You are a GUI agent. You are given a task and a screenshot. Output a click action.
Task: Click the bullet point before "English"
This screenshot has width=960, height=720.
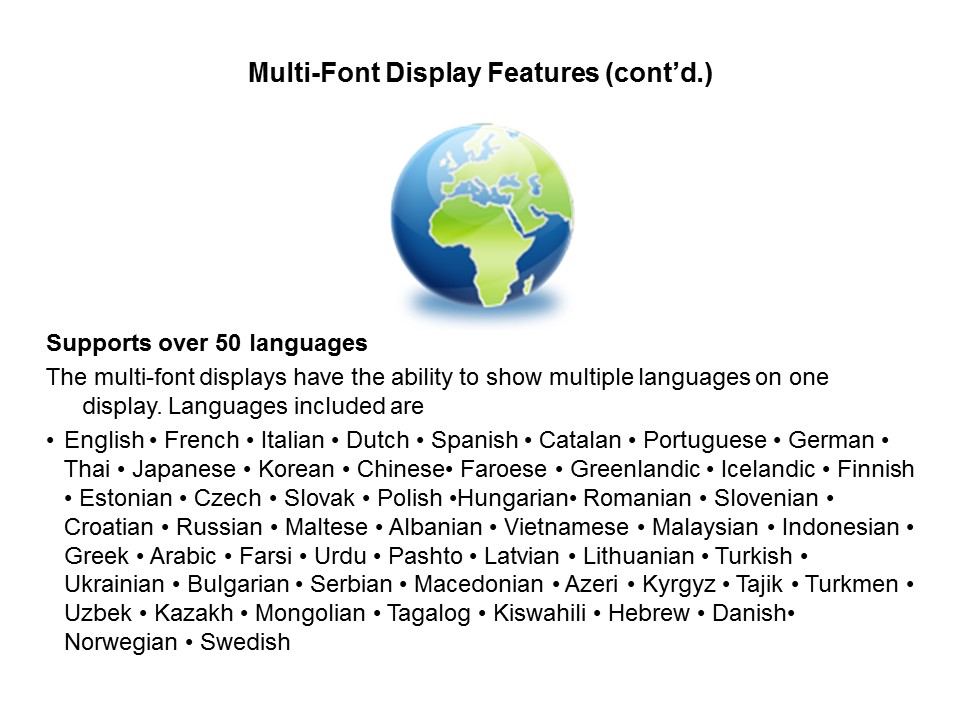pos(50,441)
